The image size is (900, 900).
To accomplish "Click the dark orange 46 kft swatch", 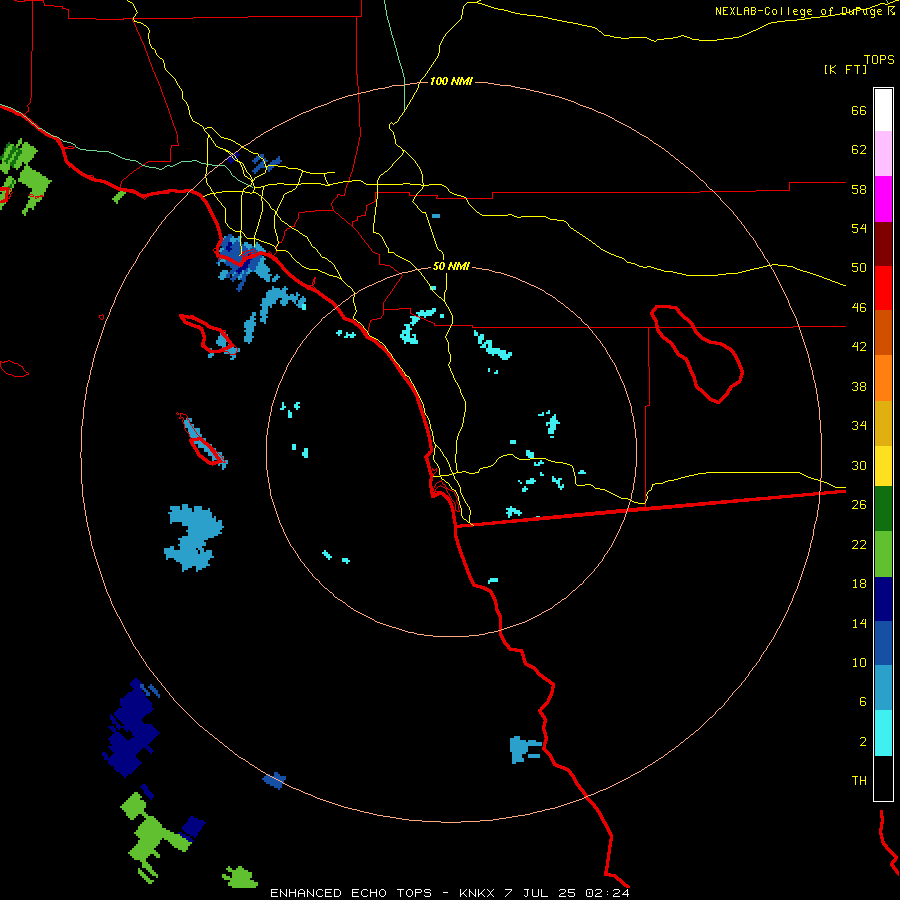I will [x=883, y=333].
